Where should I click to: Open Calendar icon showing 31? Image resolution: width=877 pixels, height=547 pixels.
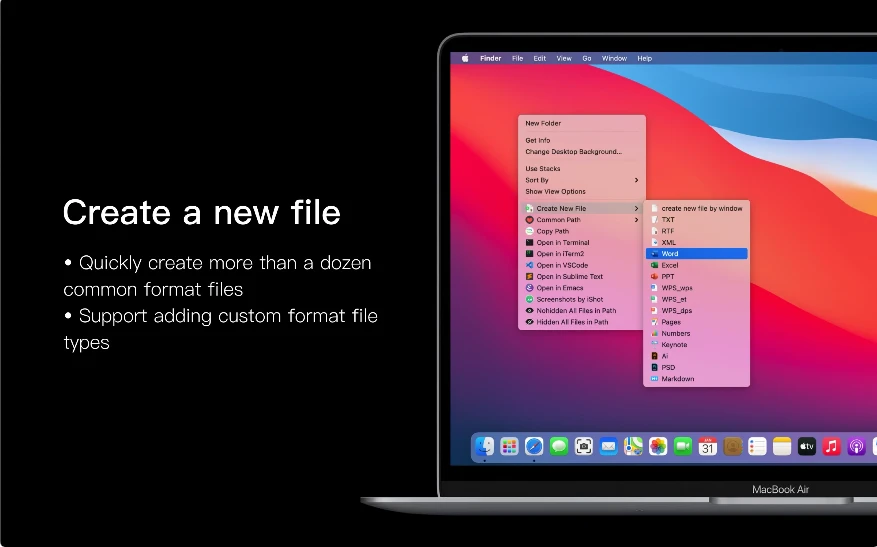[708, 446]
